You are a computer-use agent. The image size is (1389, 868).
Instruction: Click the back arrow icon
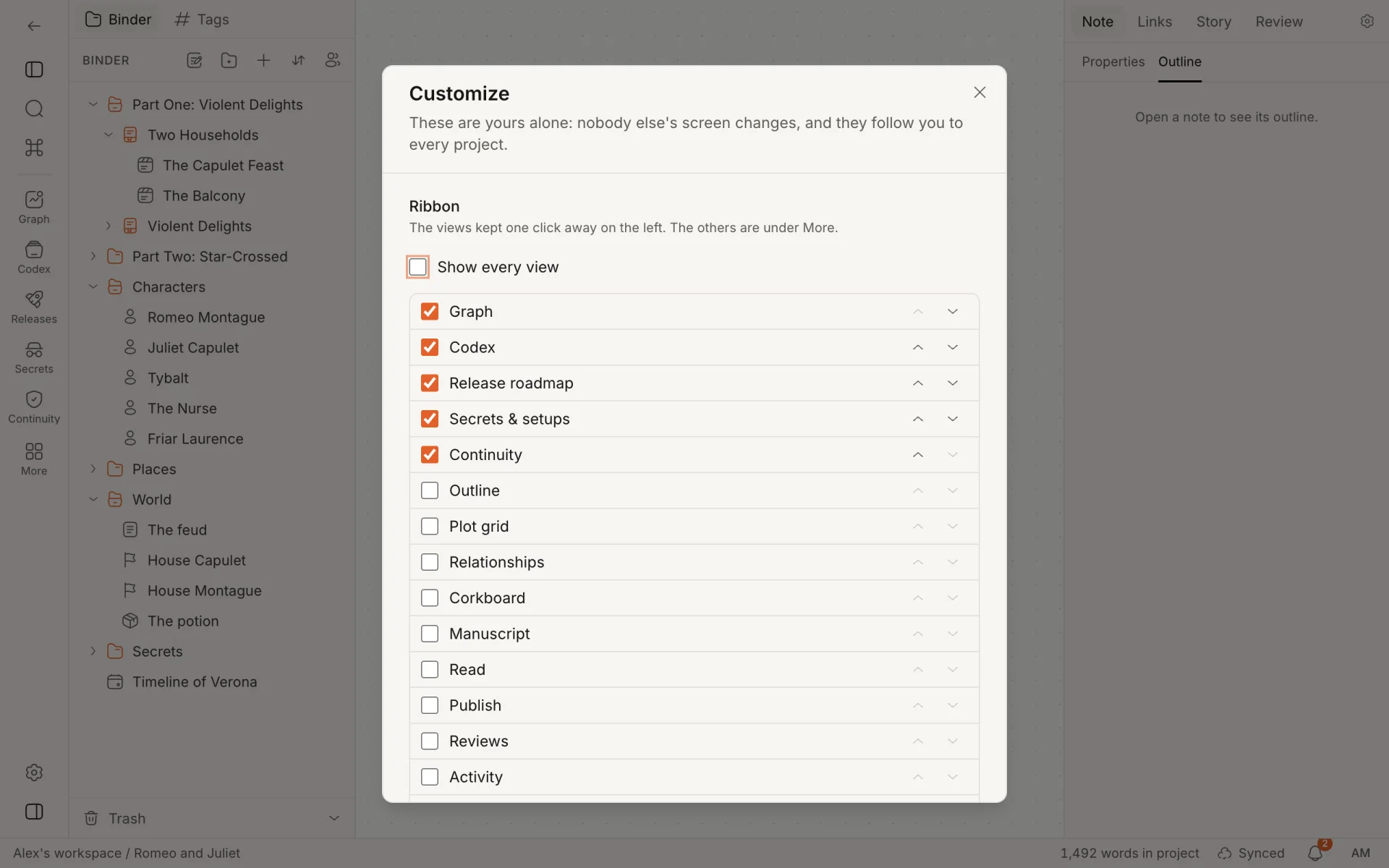pos(34,26)
